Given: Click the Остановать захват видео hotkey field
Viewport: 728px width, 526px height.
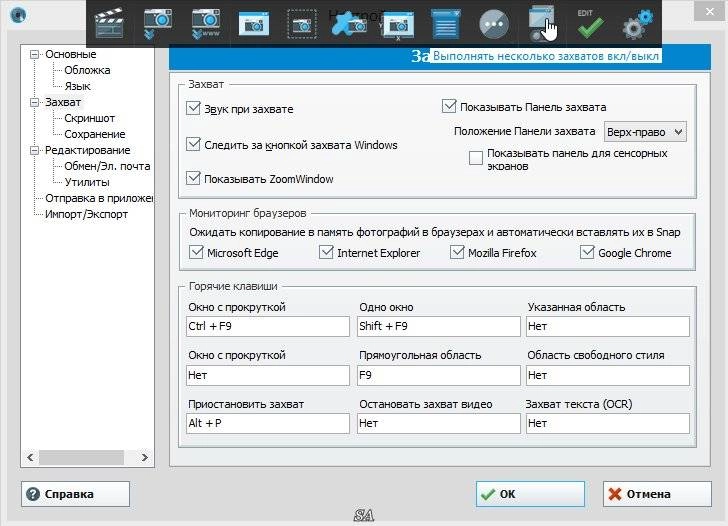Looking at the screenshot, I should click(x=439, y=423).
